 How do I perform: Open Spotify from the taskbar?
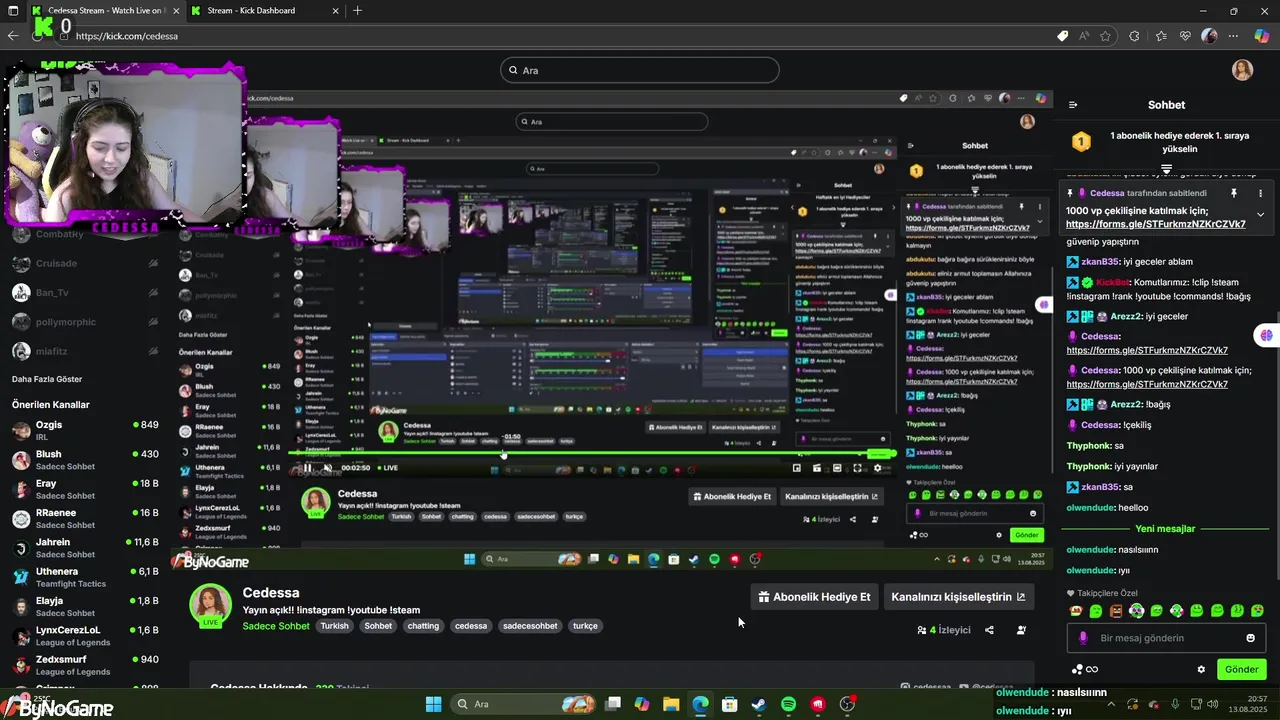(x=788, y=704)
